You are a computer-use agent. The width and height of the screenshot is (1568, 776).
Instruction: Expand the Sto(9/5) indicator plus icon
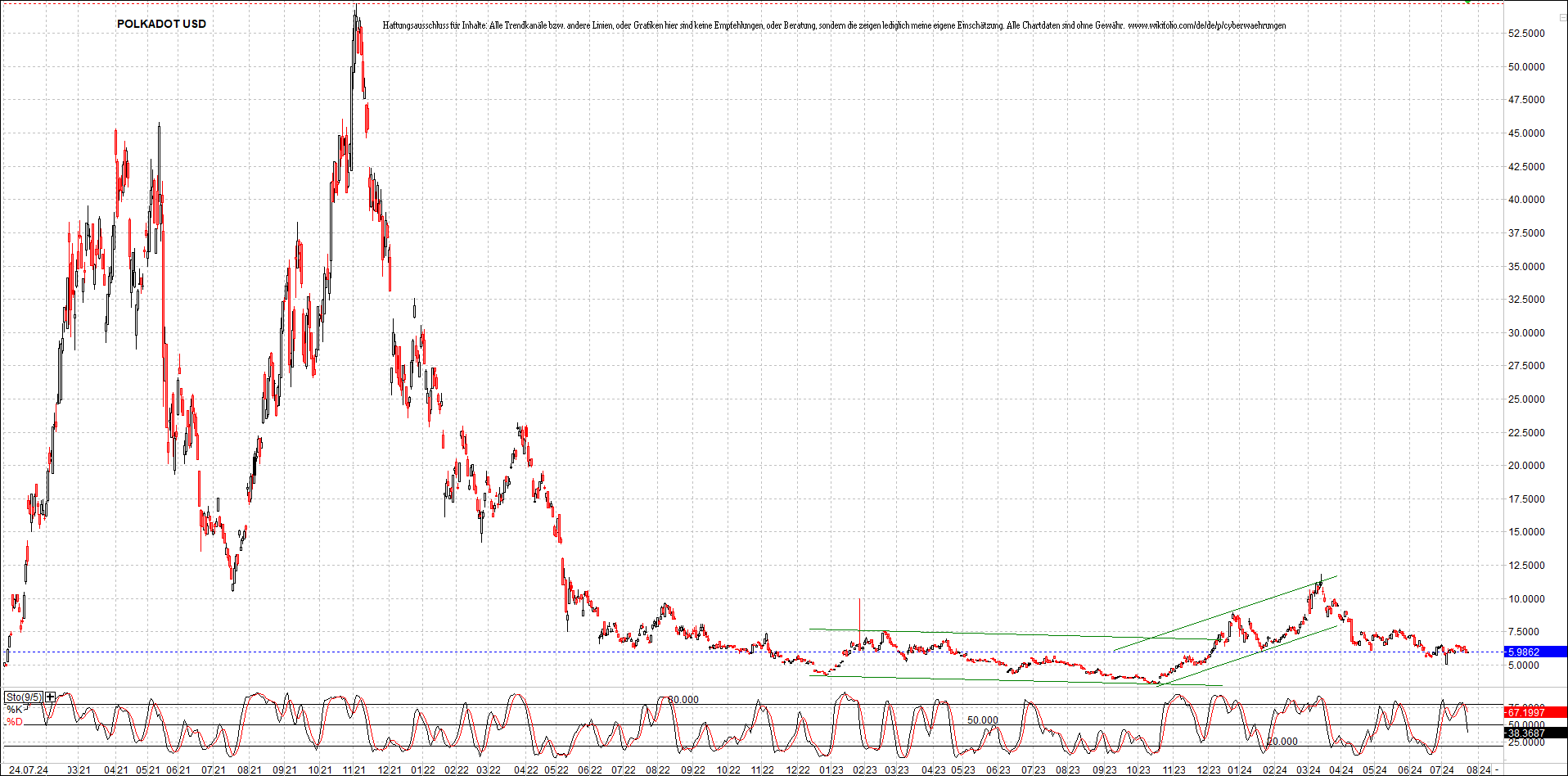coord(51,697)
